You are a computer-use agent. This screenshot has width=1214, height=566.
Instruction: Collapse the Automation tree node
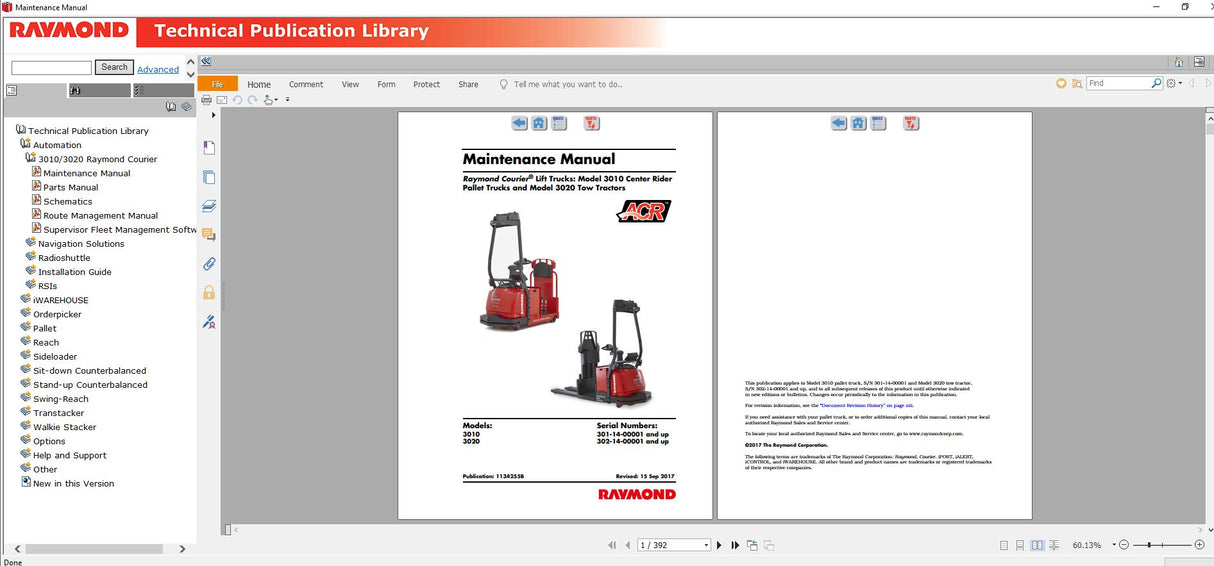click(25, 144)
